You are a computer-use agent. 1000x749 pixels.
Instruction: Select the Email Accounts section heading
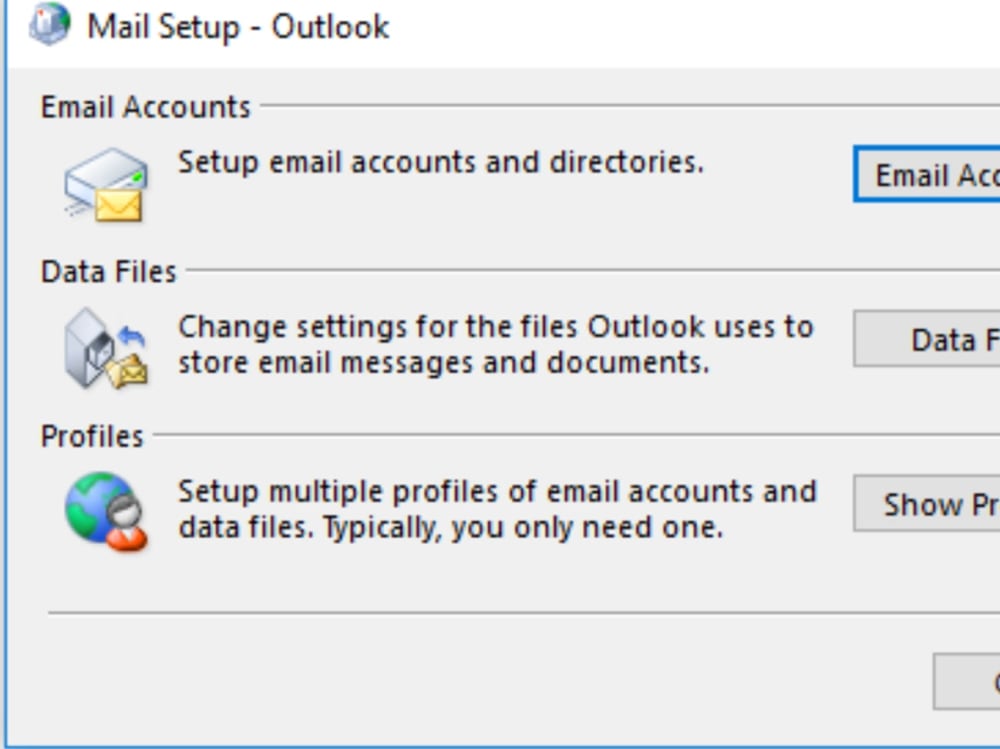point(145,106)
